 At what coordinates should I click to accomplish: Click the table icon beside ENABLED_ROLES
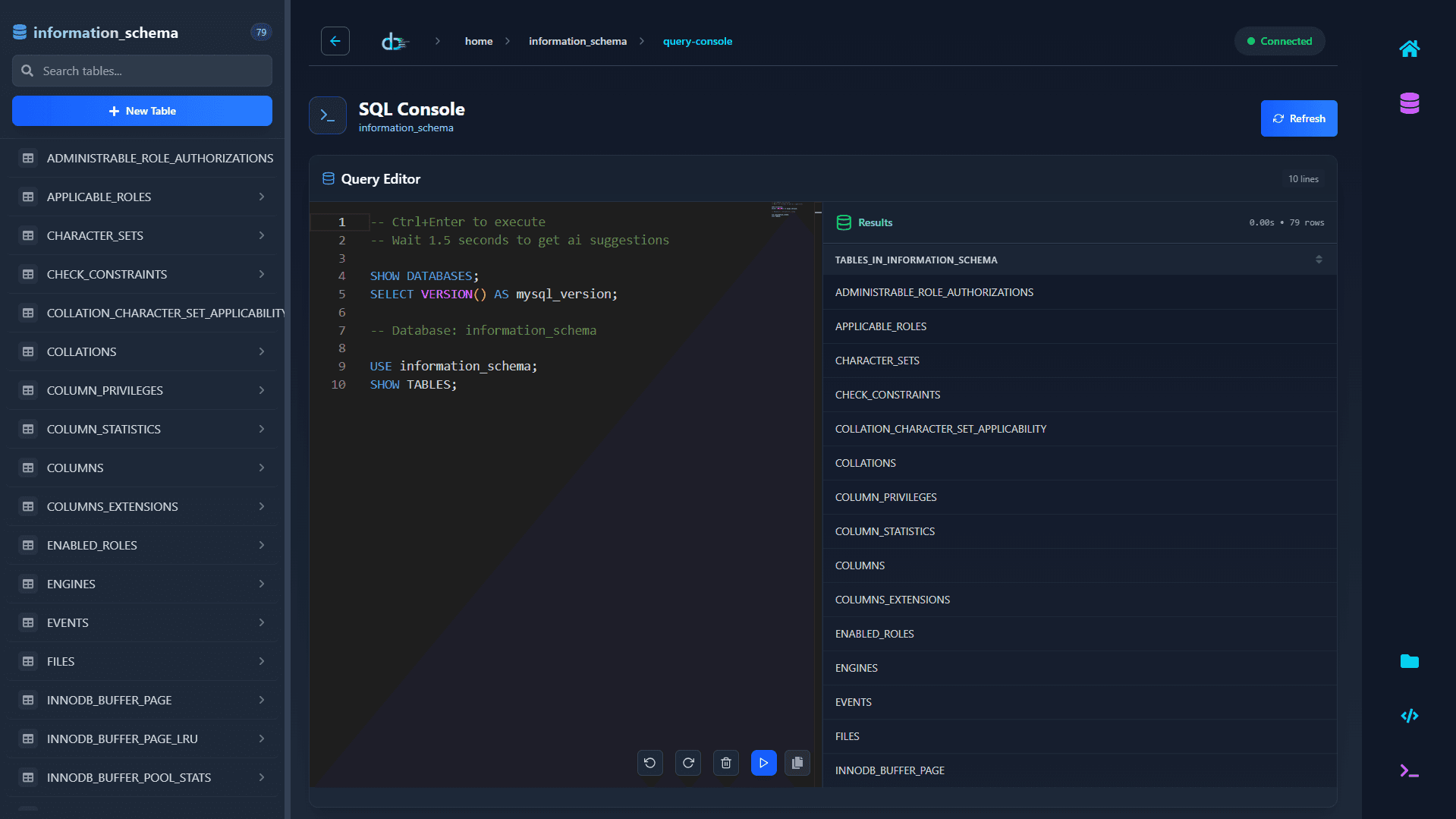point(28,545)
